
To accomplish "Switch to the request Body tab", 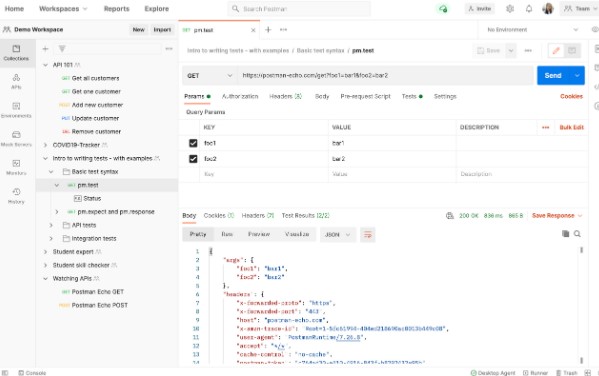I will (x=322, y=96).
